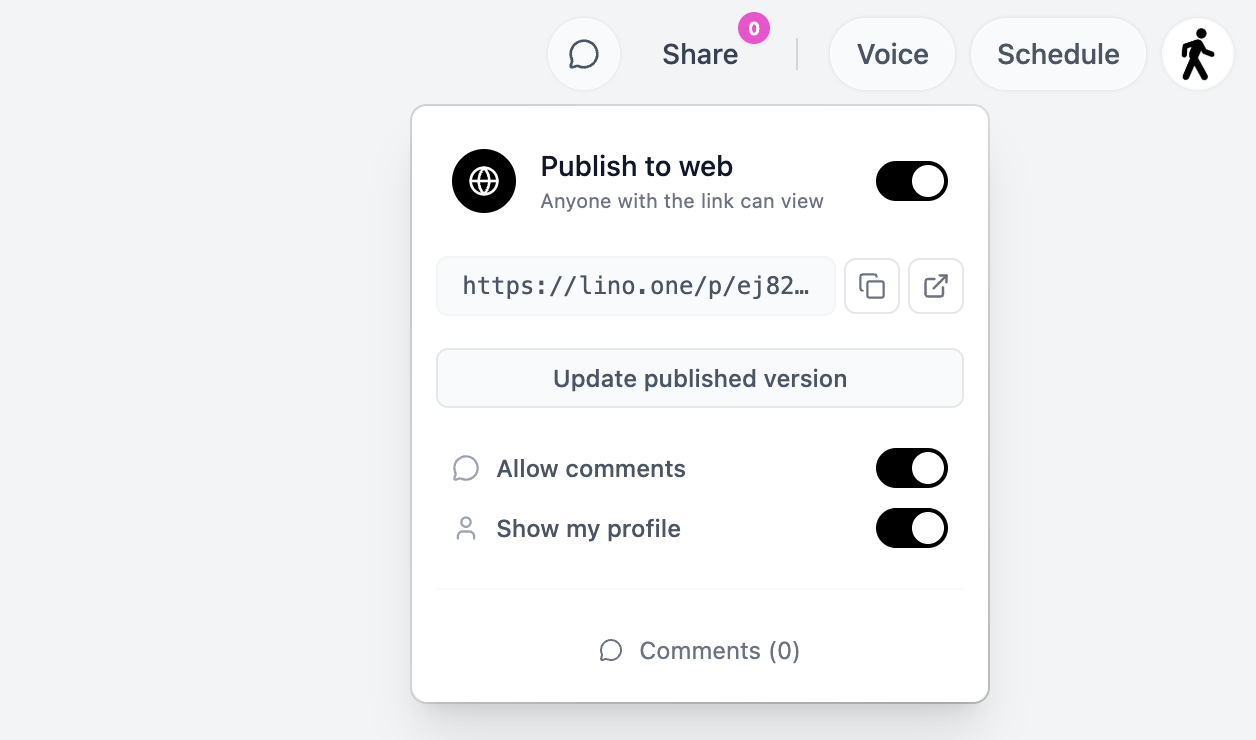1256x740 pixels.
Task: Click speech bubble icon next to Allow comments
Action: (x=466, y=469)
